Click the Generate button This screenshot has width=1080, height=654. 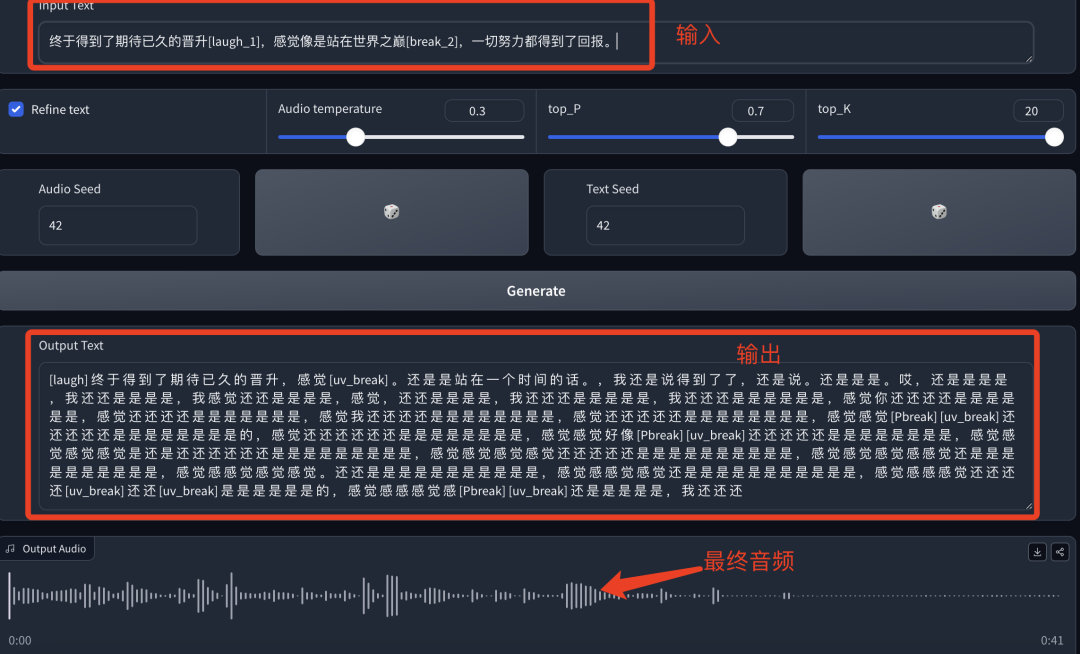pyautogui.click(x=536, y=291)
